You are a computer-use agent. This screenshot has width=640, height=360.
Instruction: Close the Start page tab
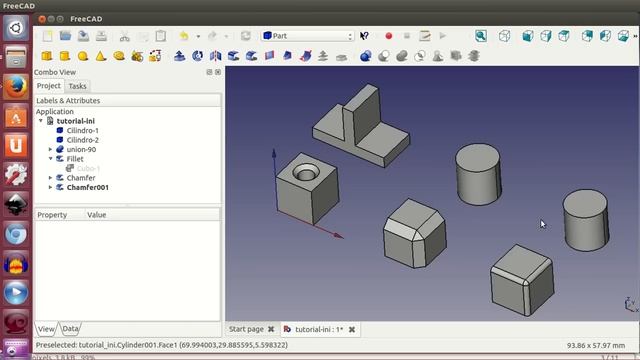[x=271, y=329]
